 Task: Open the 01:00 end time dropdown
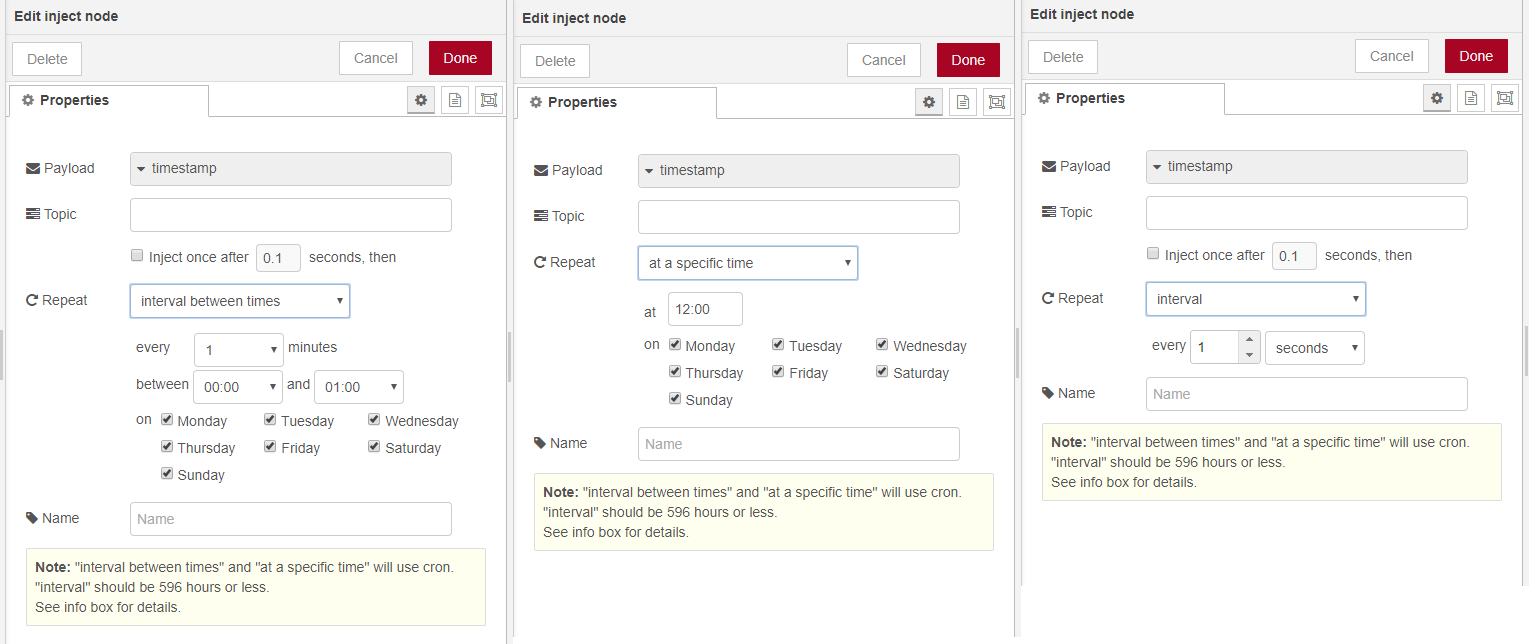coord(359,387)
